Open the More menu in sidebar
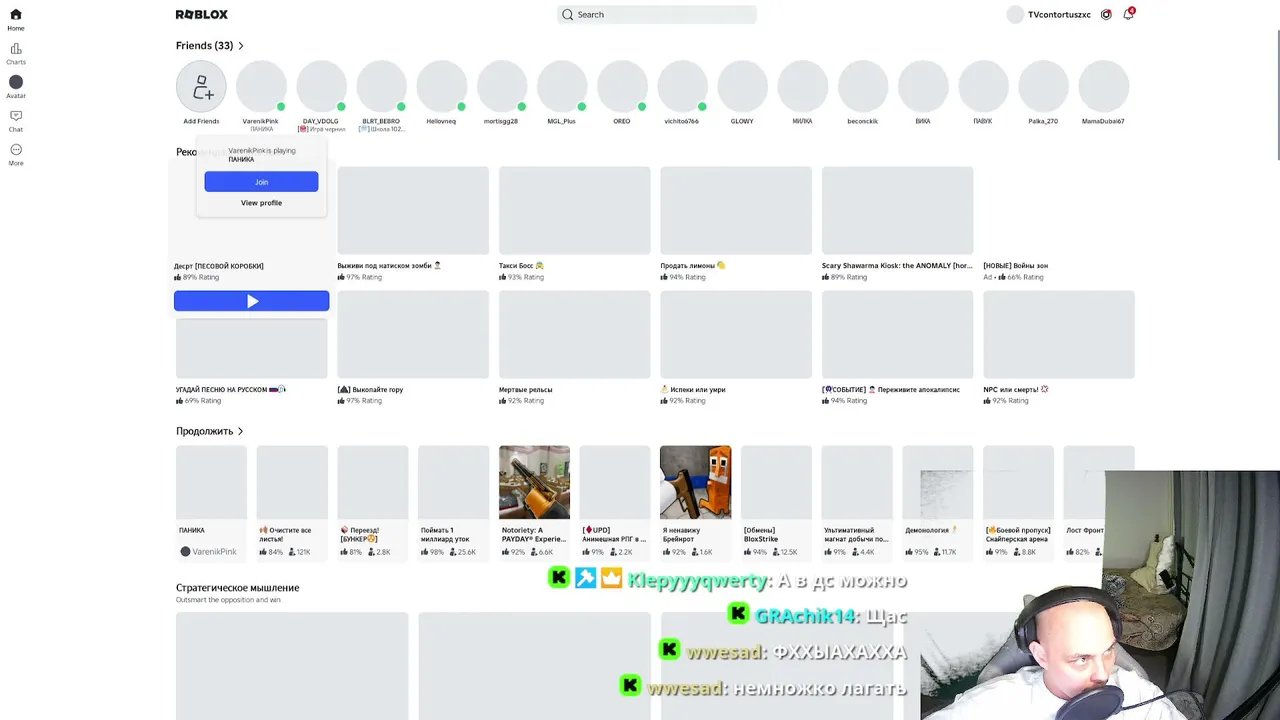 tap(16, 155)
